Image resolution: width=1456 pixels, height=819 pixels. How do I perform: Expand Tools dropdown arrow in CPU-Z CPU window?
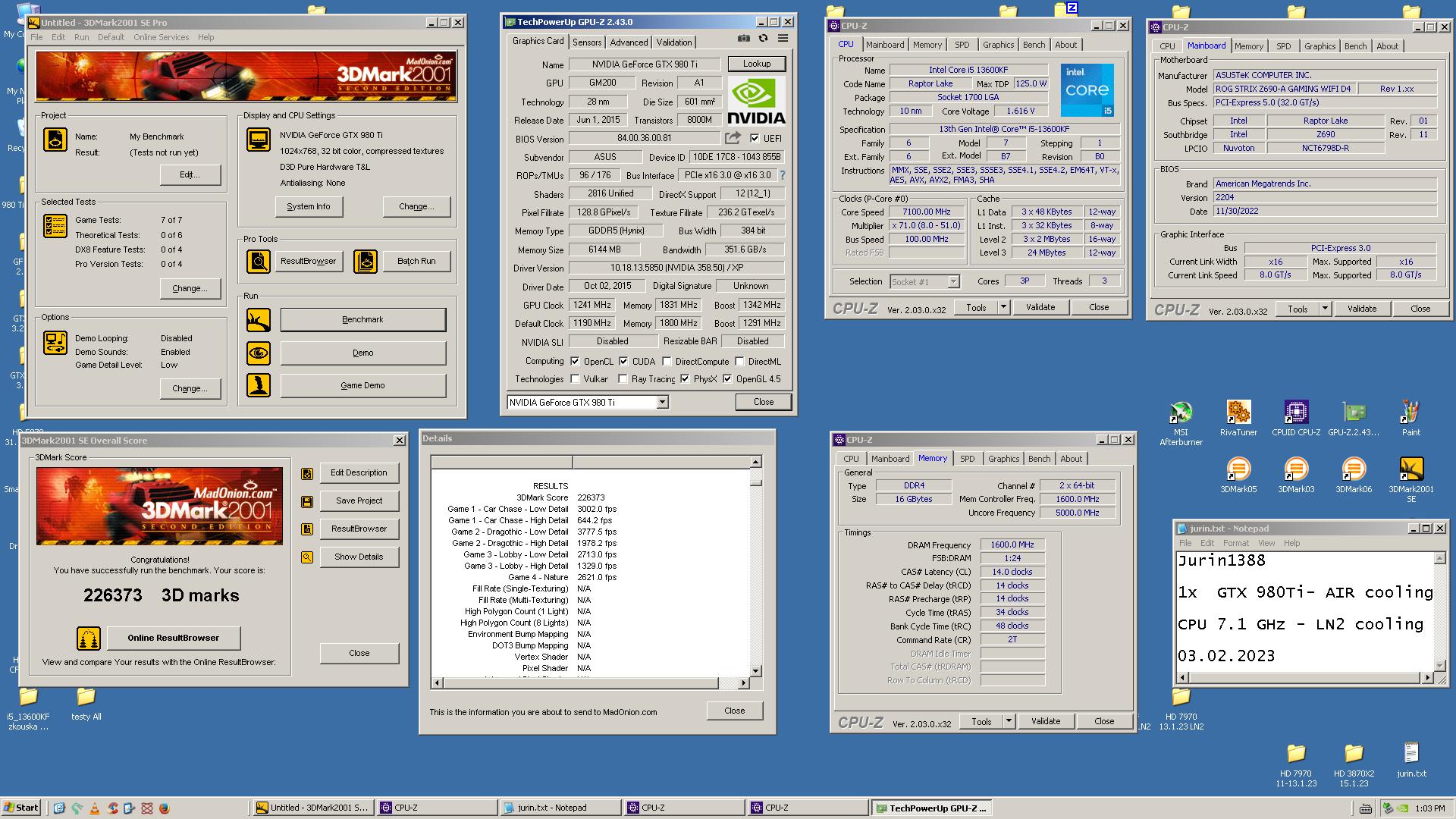pyautogui.click(x=1003, y=307)
